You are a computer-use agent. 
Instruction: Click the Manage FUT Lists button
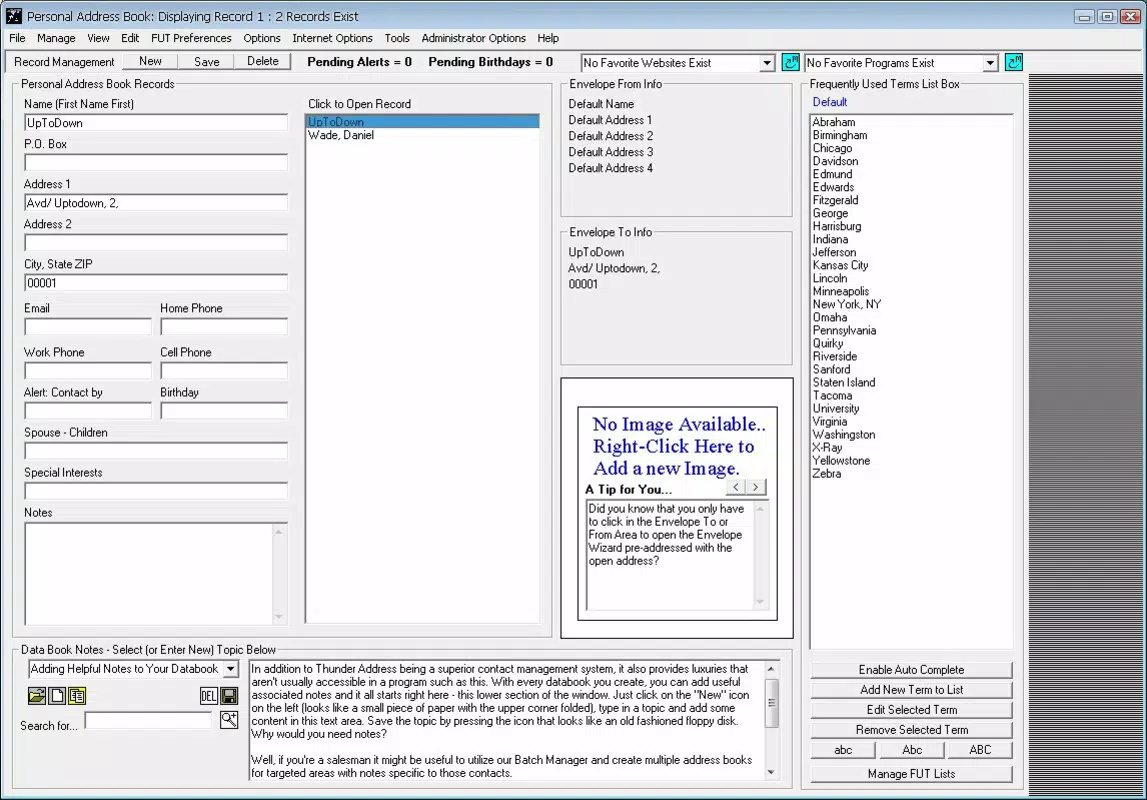click(911, 774)
